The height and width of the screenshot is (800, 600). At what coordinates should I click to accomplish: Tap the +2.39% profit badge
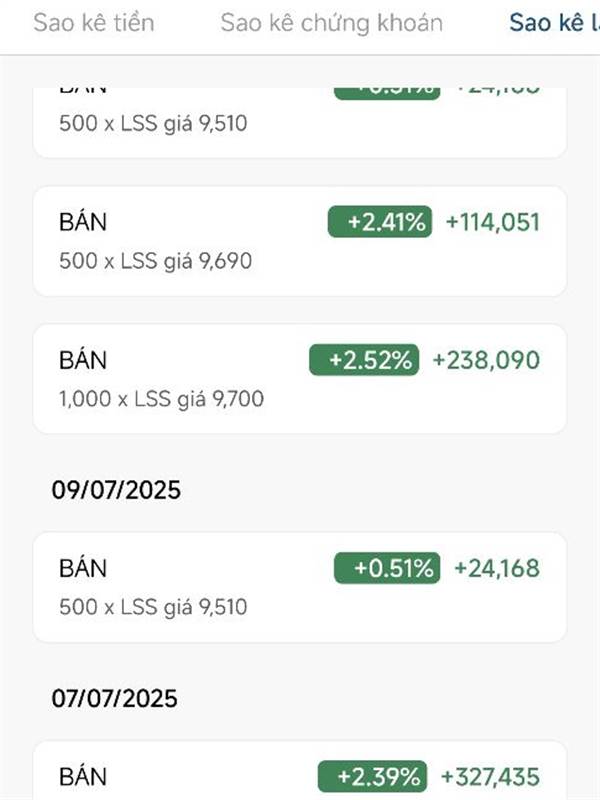pyautogui.click(x=372, y=777)
